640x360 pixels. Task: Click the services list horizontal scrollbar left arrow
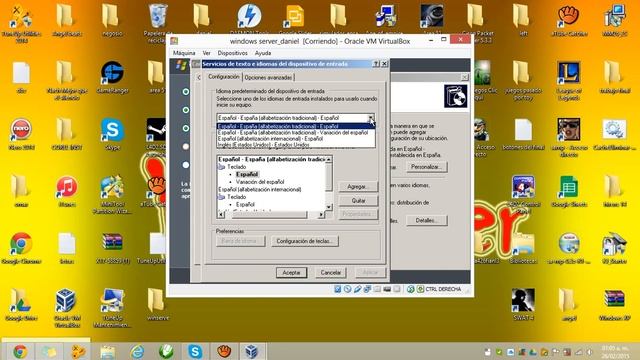221,214
